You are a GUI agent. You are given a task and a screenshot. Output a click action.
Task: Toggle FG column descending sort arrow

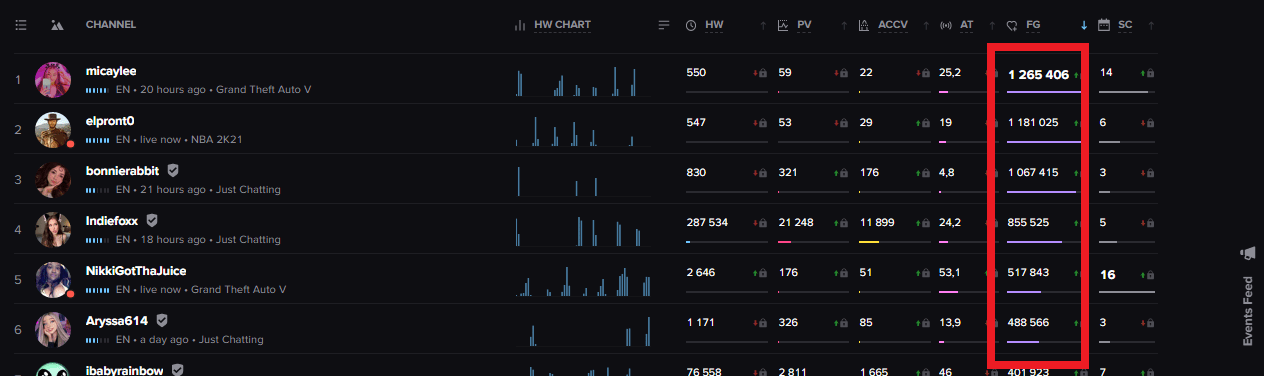click(x=1085, y=25)
